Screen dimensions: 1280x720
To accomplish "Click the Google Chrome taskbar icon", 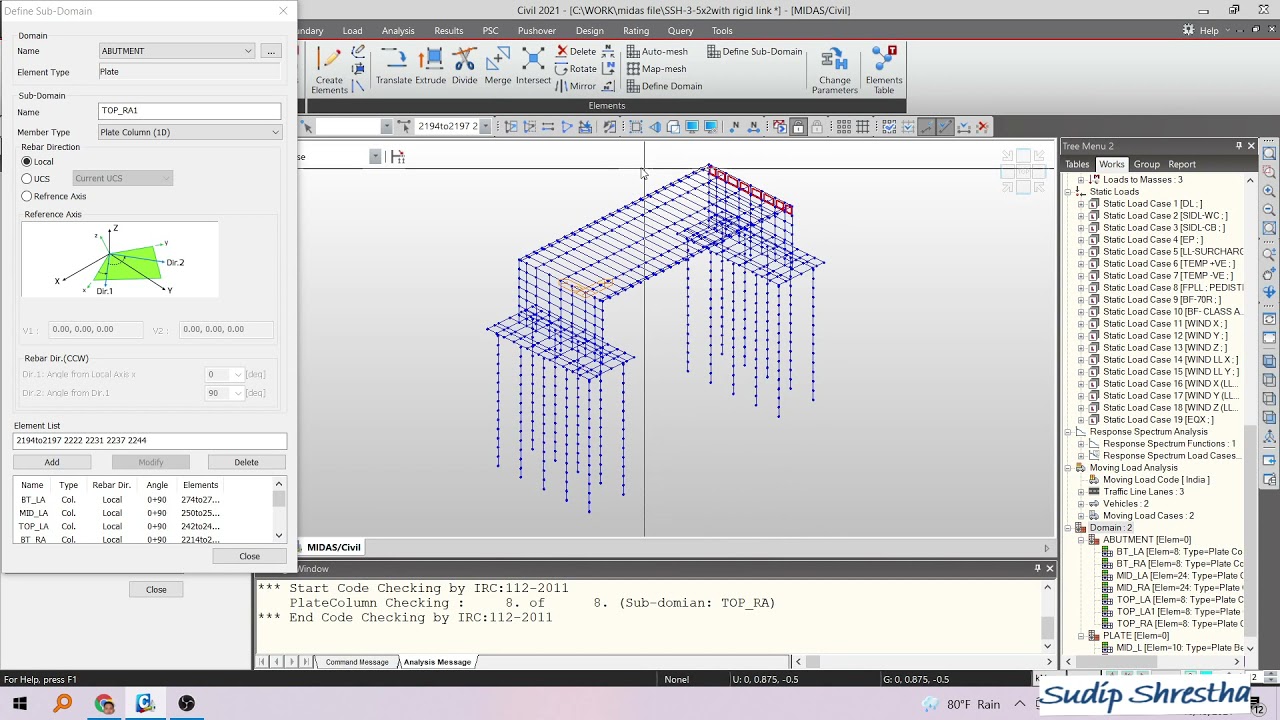I will pyautogui.click(x=104, y=704).
